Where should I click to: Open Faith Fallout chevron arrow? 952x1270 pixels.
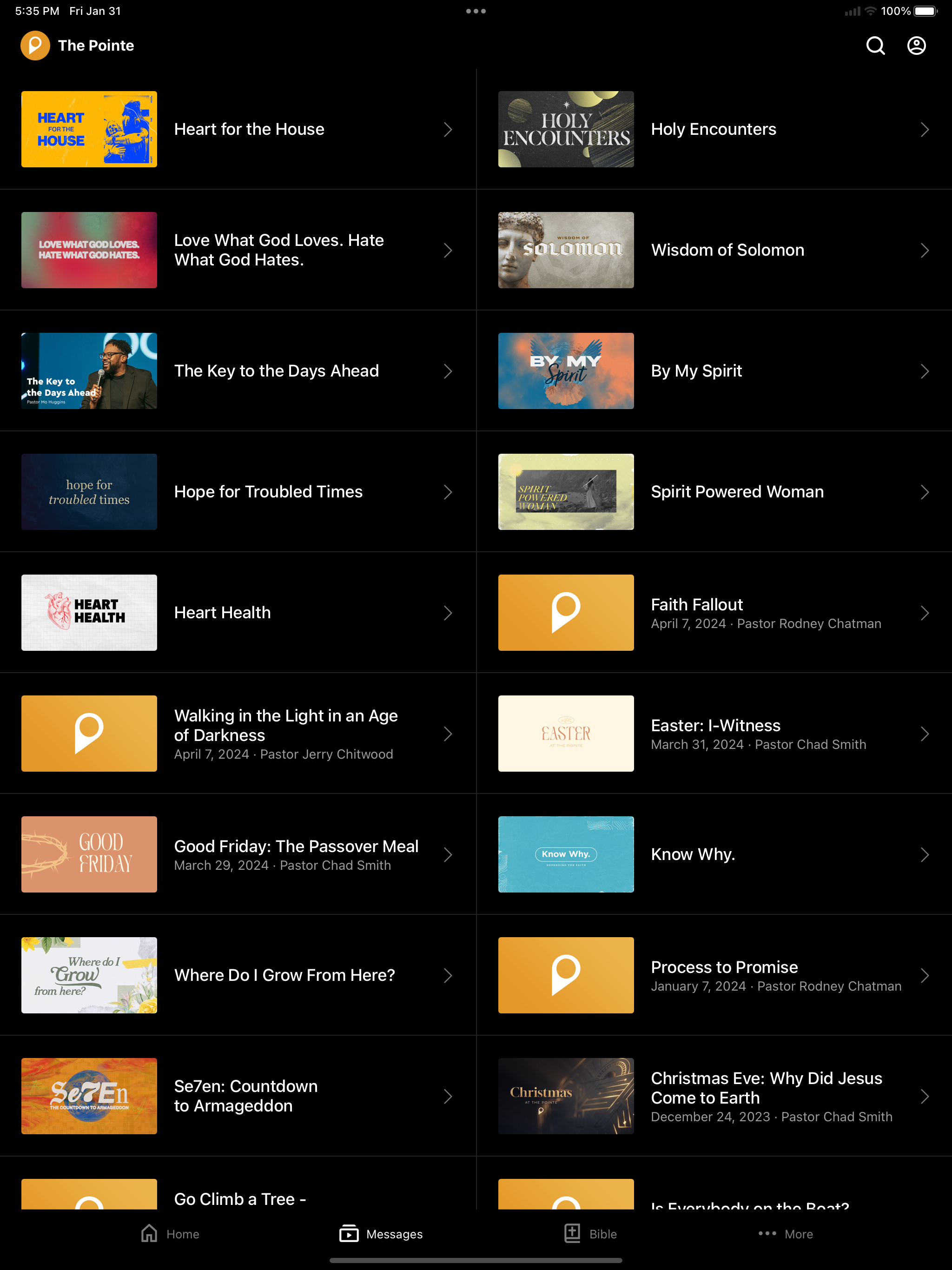click(x=925, y=613)
